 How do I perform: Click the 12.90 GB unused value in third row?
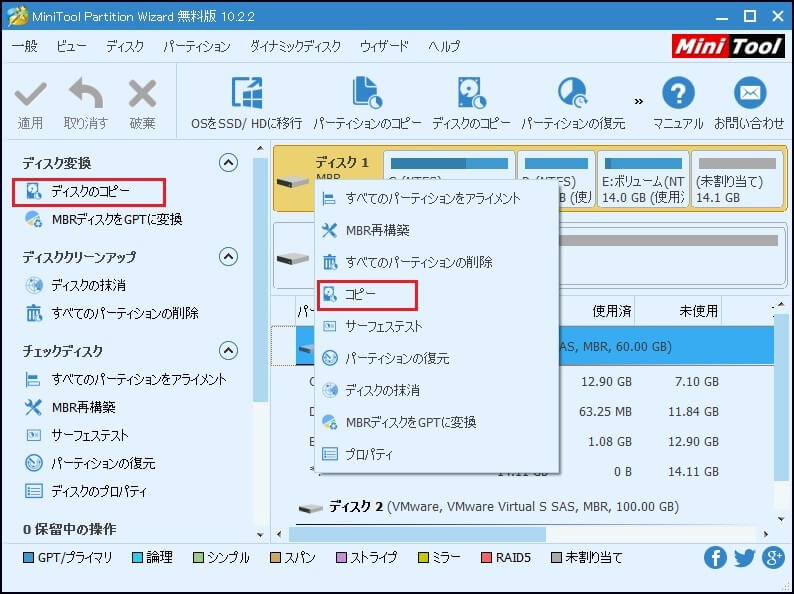coord(693,442)
